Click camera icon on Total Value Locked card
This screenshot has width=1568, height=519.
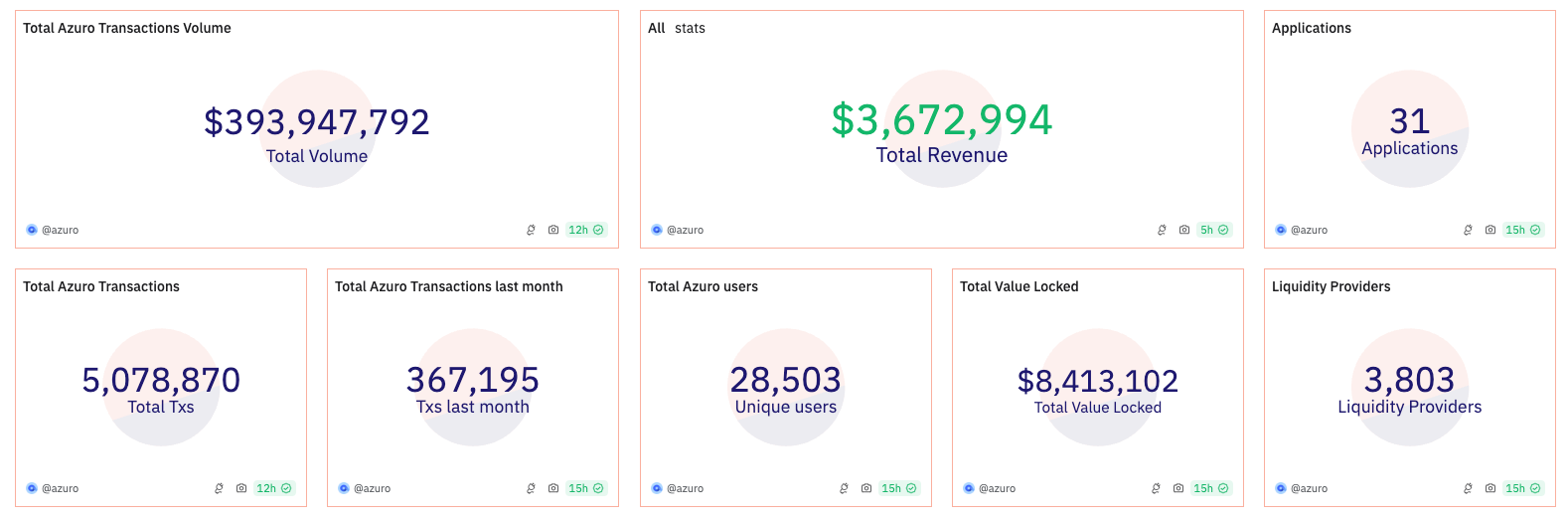(1178, 488)
